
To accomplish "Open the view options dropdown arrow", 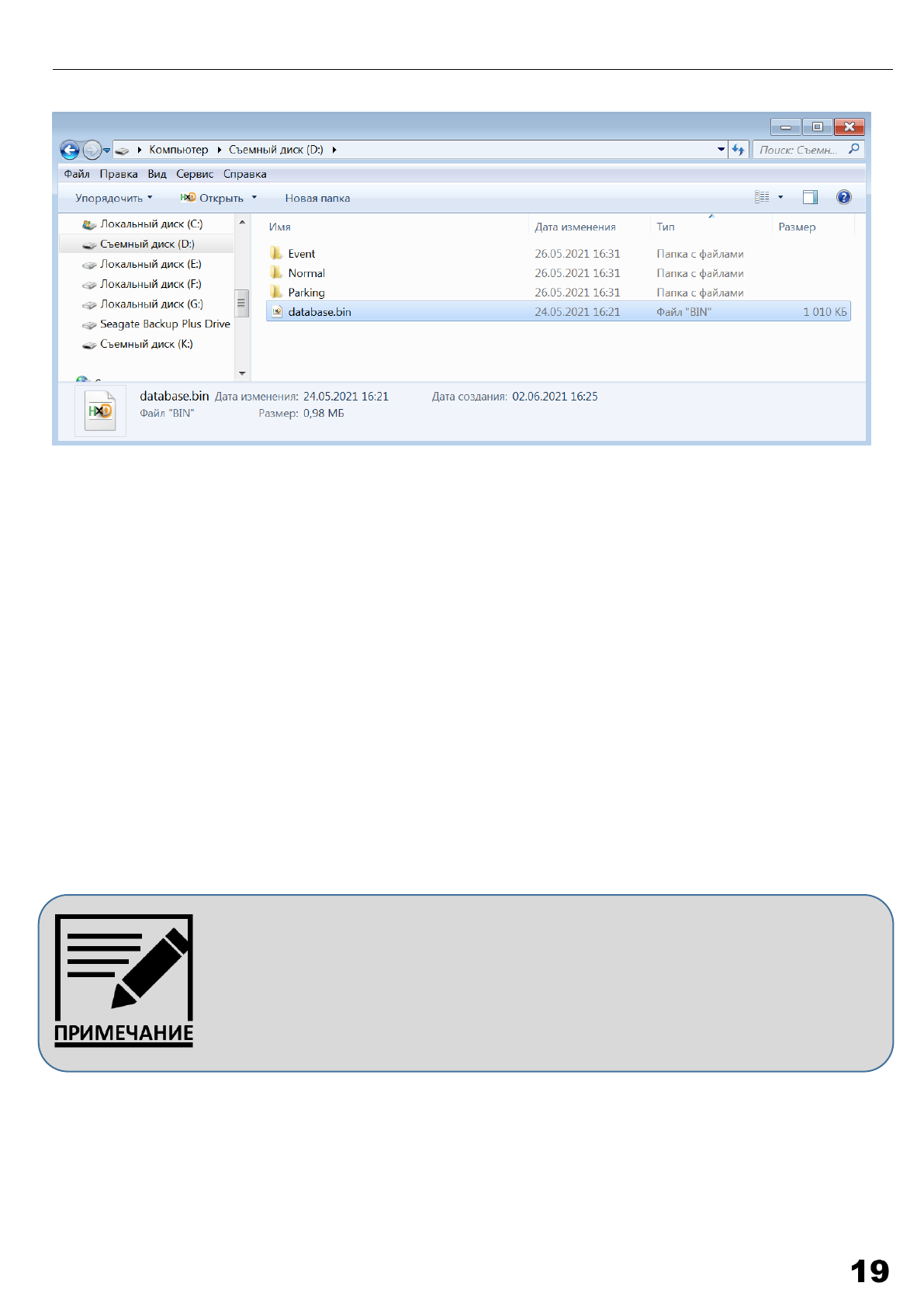I will [780, 197].
